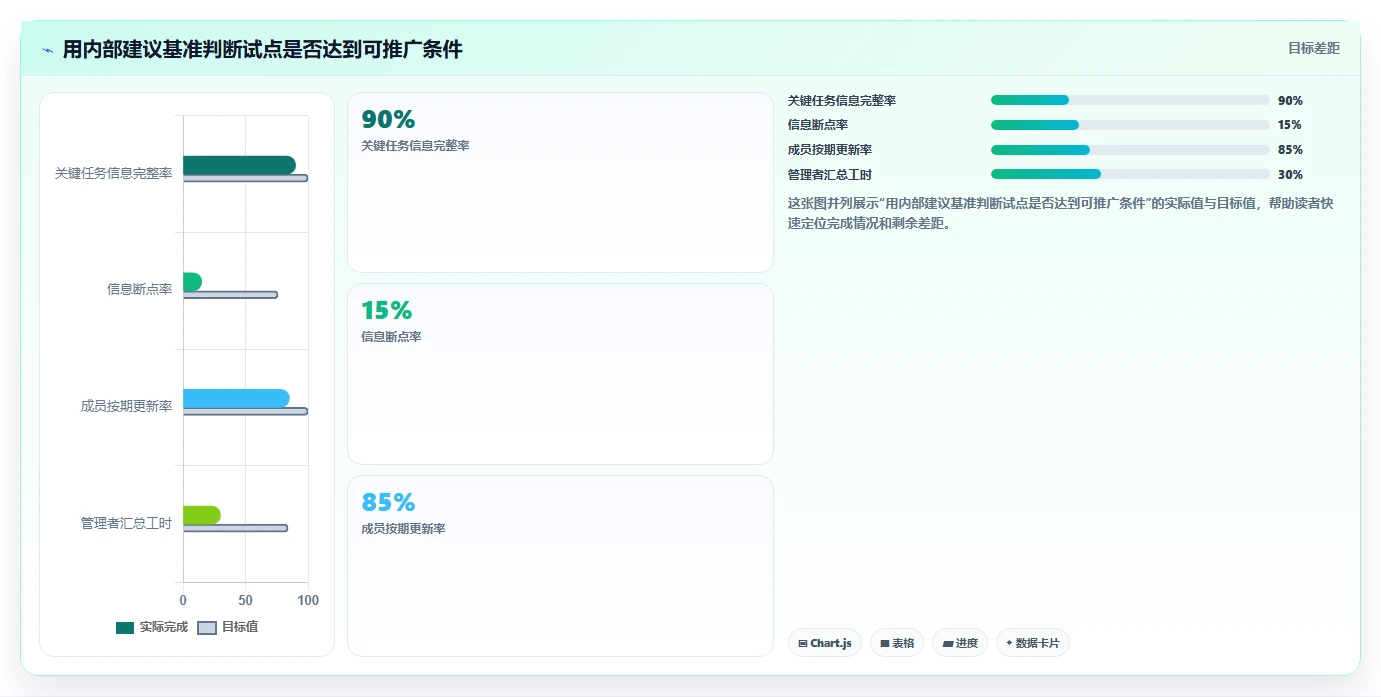Viewport: 1381px width, 697px height.
Task: Click the green 信息断点率 actual bar
Action: click(x=192, y=282)
